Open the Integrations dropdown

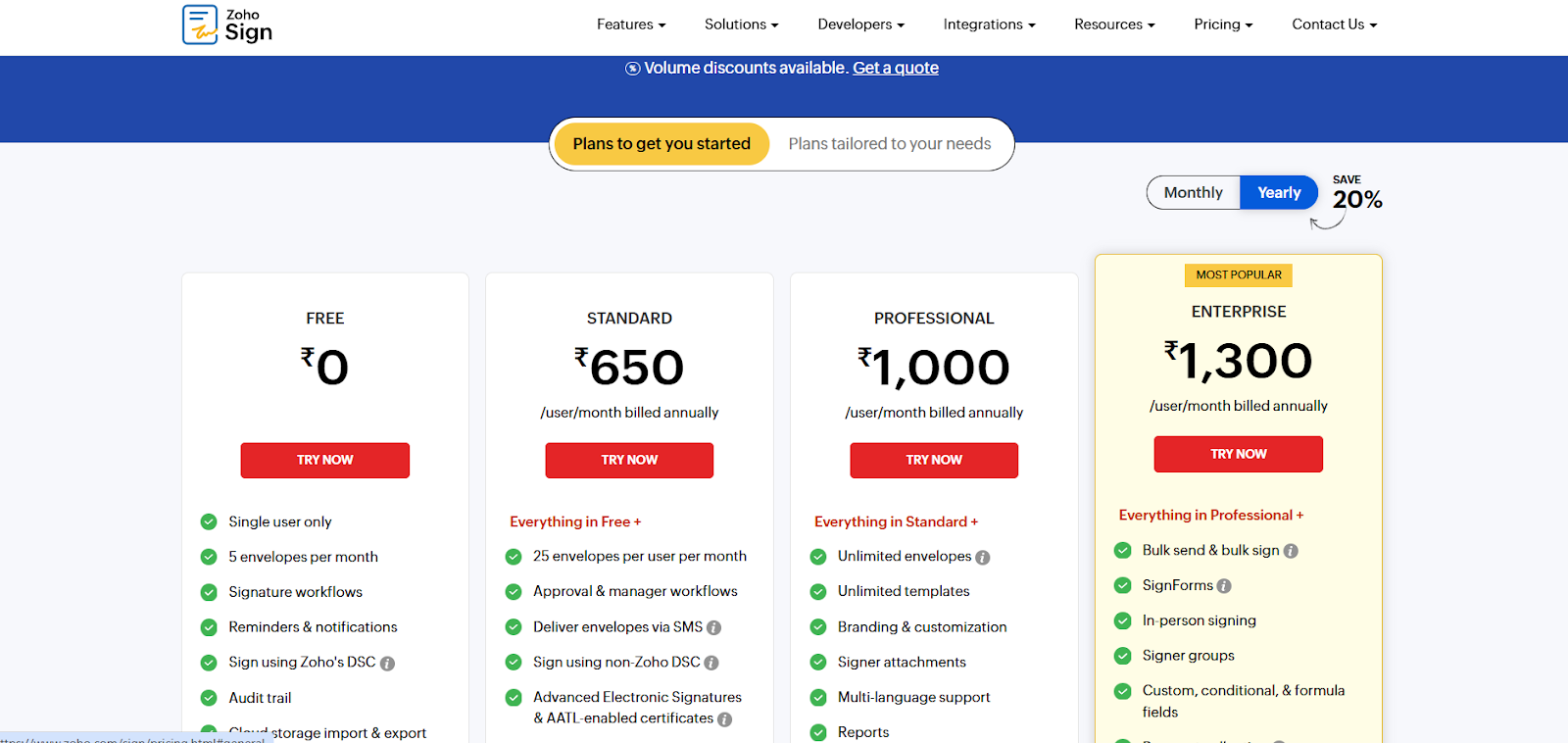click(x=989, y=25)
